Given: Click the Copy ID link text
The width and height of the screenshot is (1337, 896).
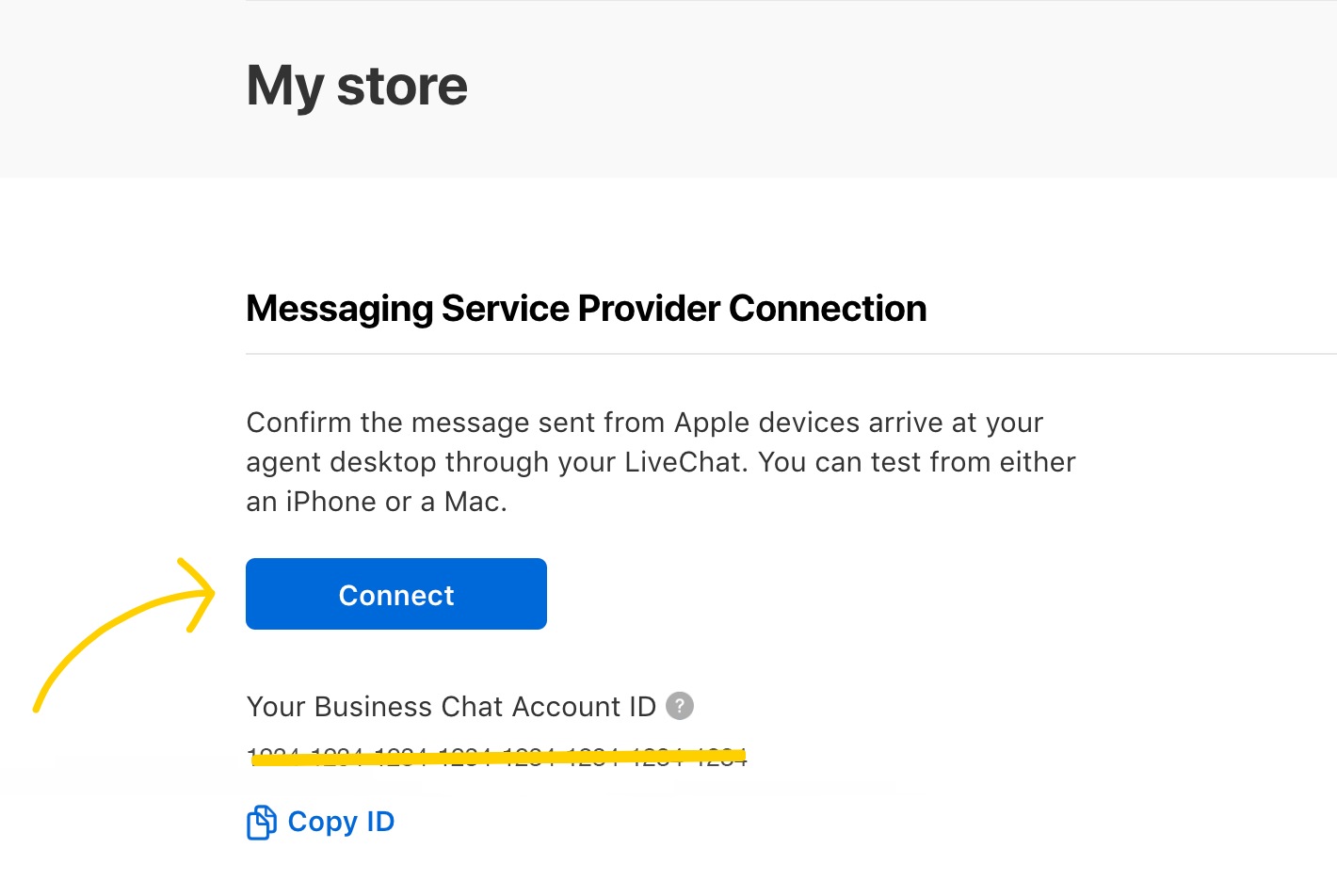Looking at the screenshot, I should click(341, 822).
